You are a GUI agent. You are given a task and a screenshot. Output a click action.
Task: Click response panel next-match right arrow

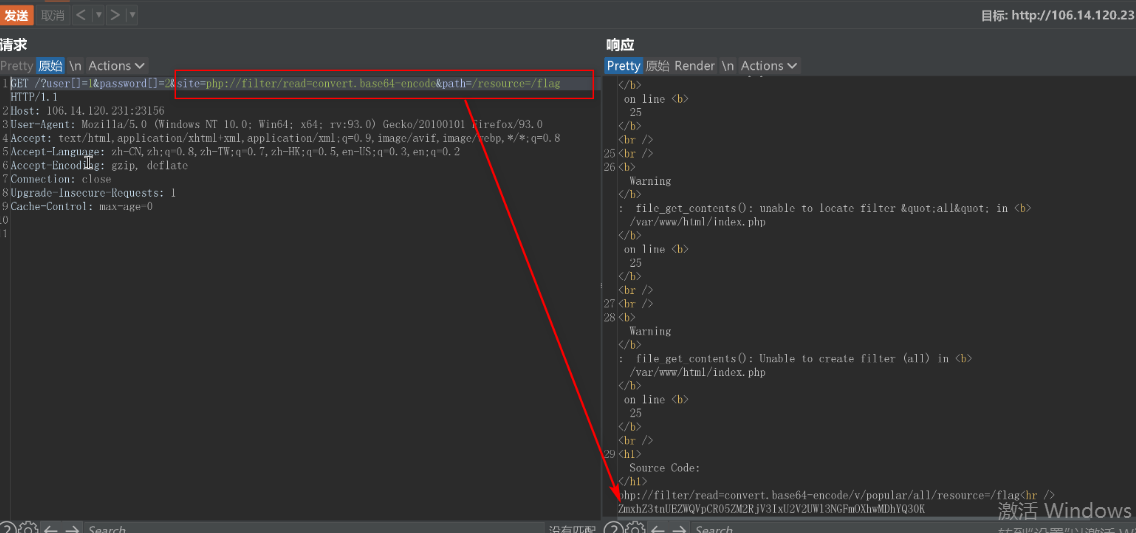(x=680, y=529)
